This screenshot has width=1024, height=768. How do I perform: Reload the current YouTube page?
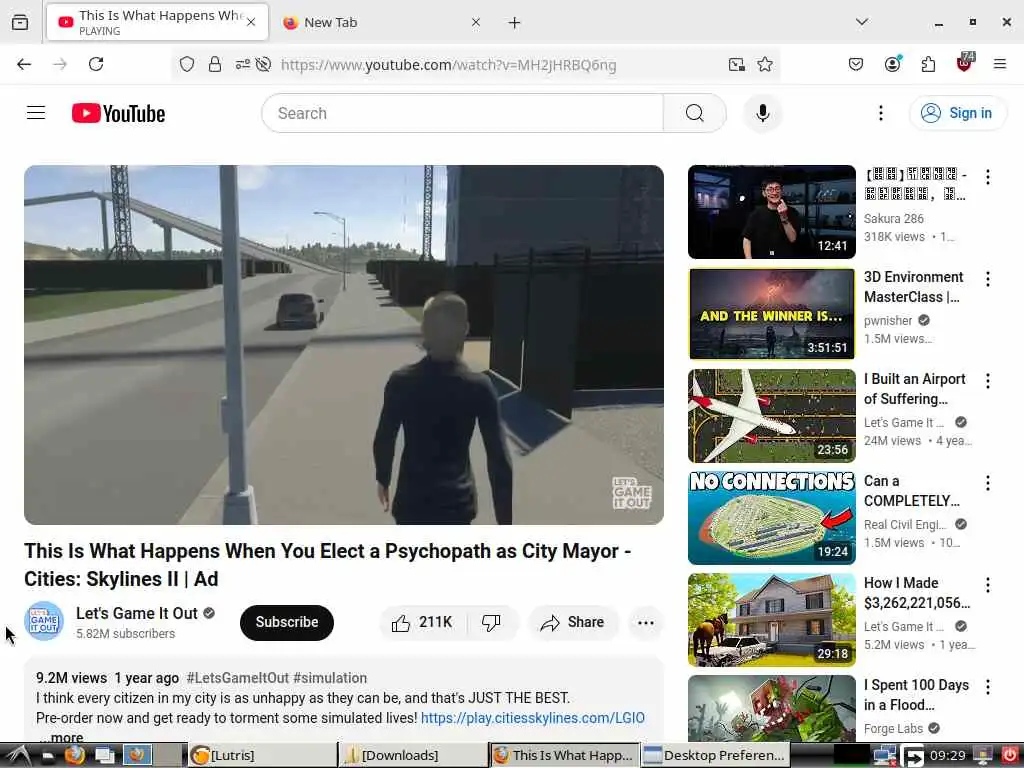(96, 64)
